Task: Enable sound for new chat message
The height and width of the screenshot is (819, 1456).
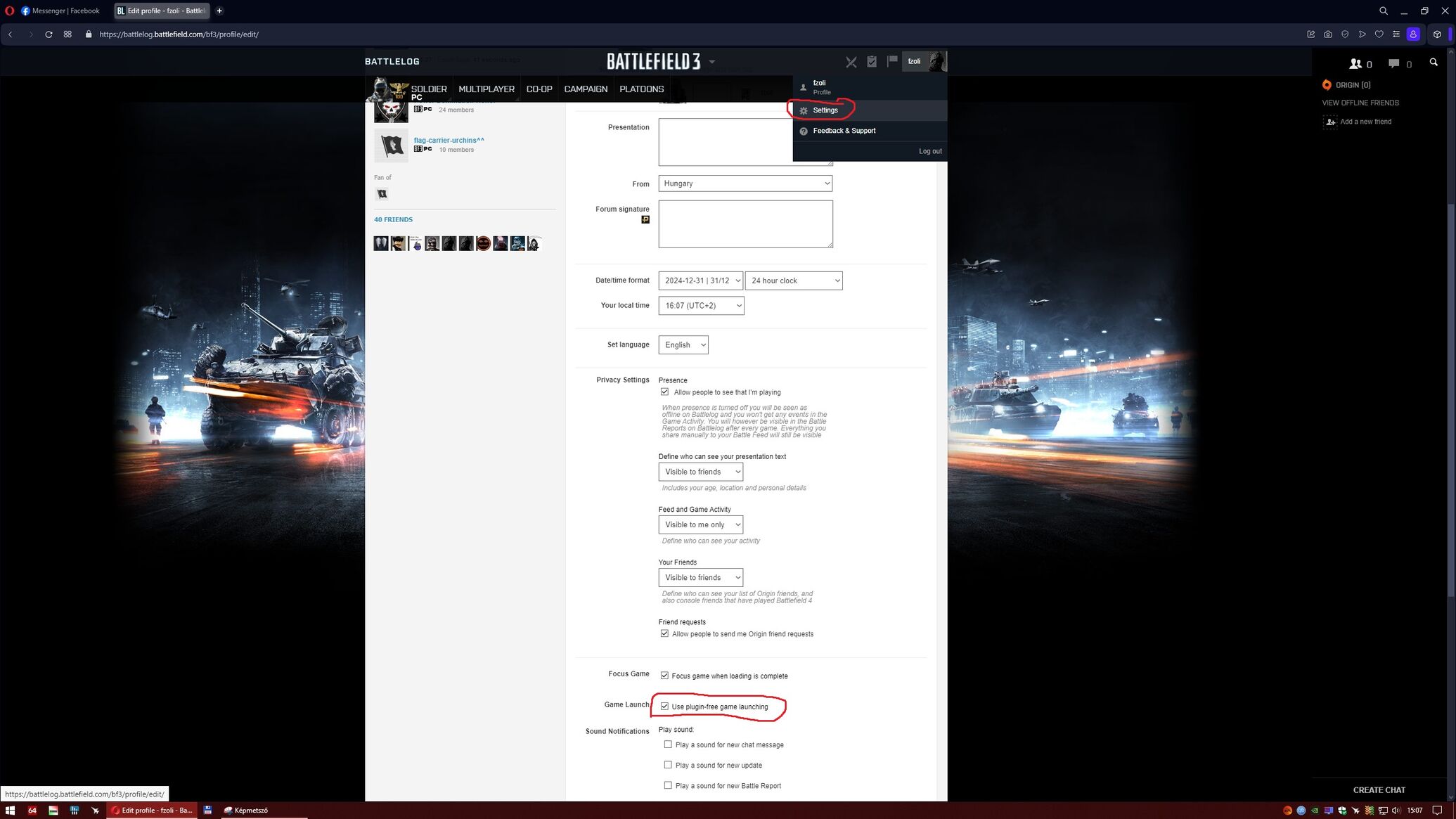Action: 668,744
